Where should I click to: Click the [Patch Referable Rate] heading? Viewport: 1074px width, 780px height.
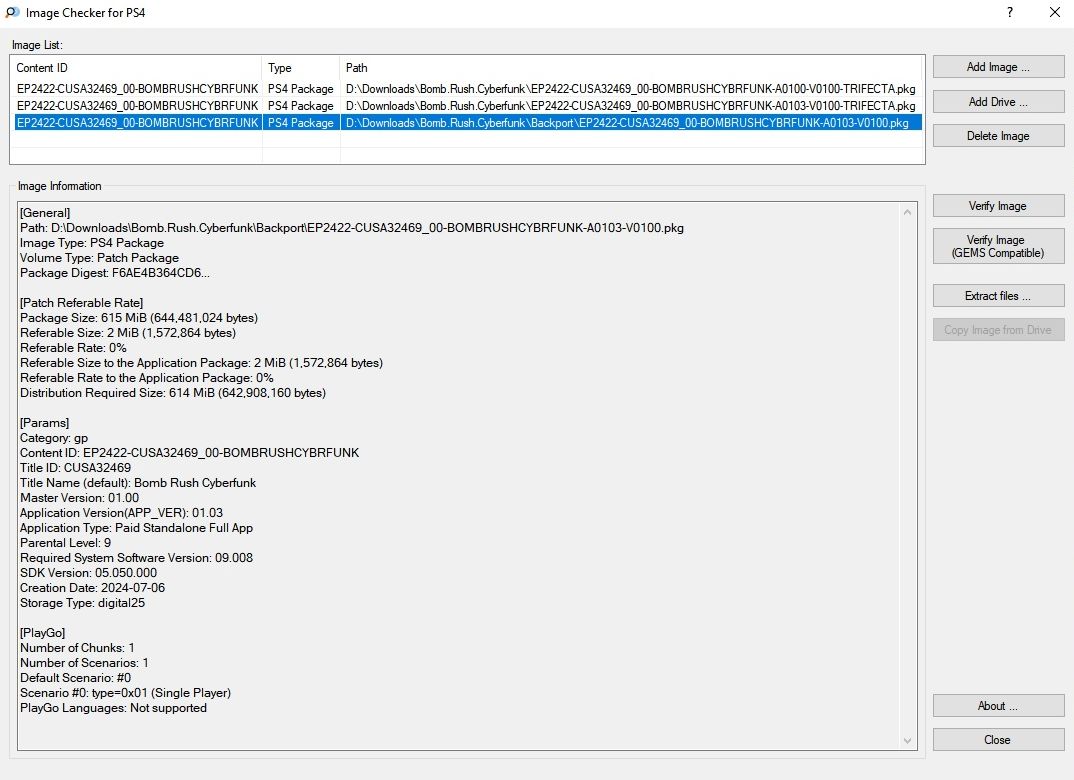(x=82, y=303)
